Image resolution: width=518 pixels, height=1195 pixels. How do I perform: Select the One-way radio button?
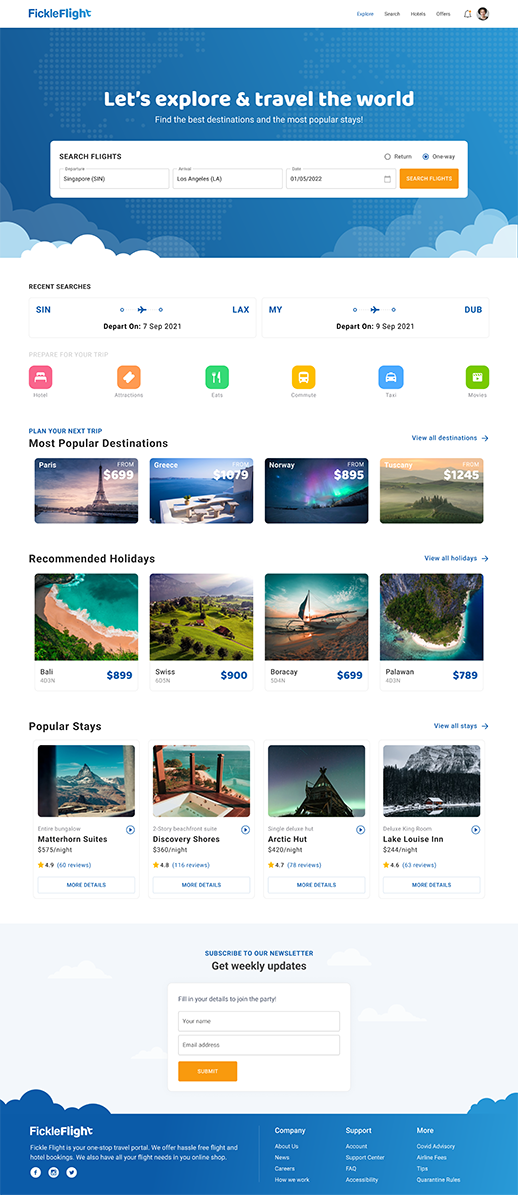(x=426, y=156)
